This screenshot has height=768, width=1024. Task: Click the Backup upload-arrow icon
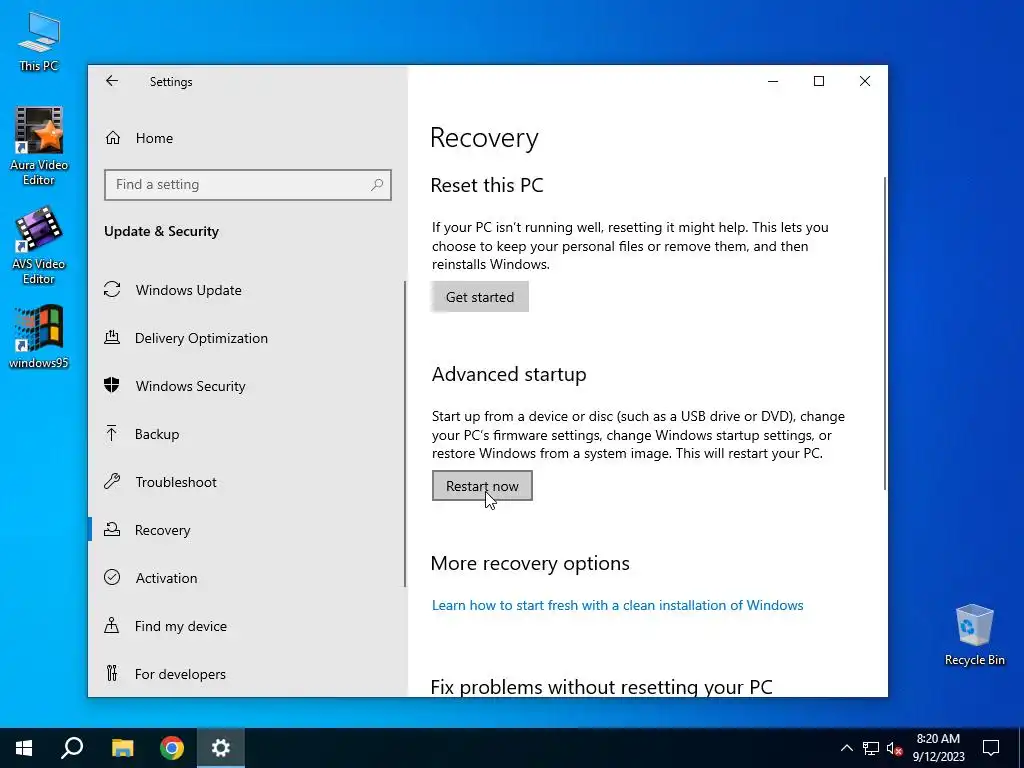pos(112,434)
